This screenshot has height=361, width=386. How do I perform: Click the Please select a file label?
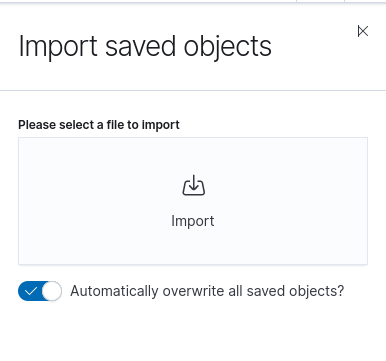[99, 125]
